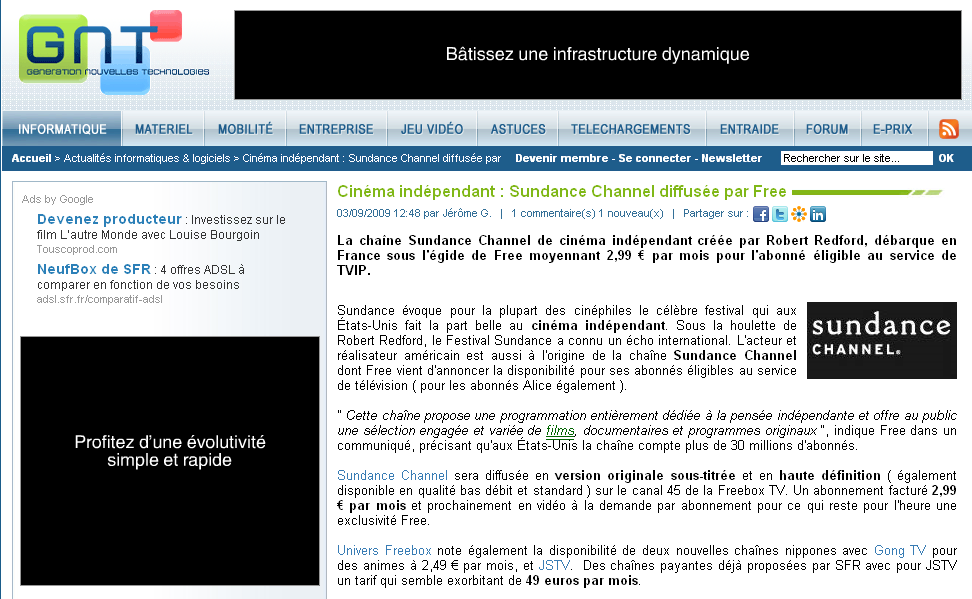Click the OK search button
The width and height of the screenshot is (972, 599).
point(946,158)
